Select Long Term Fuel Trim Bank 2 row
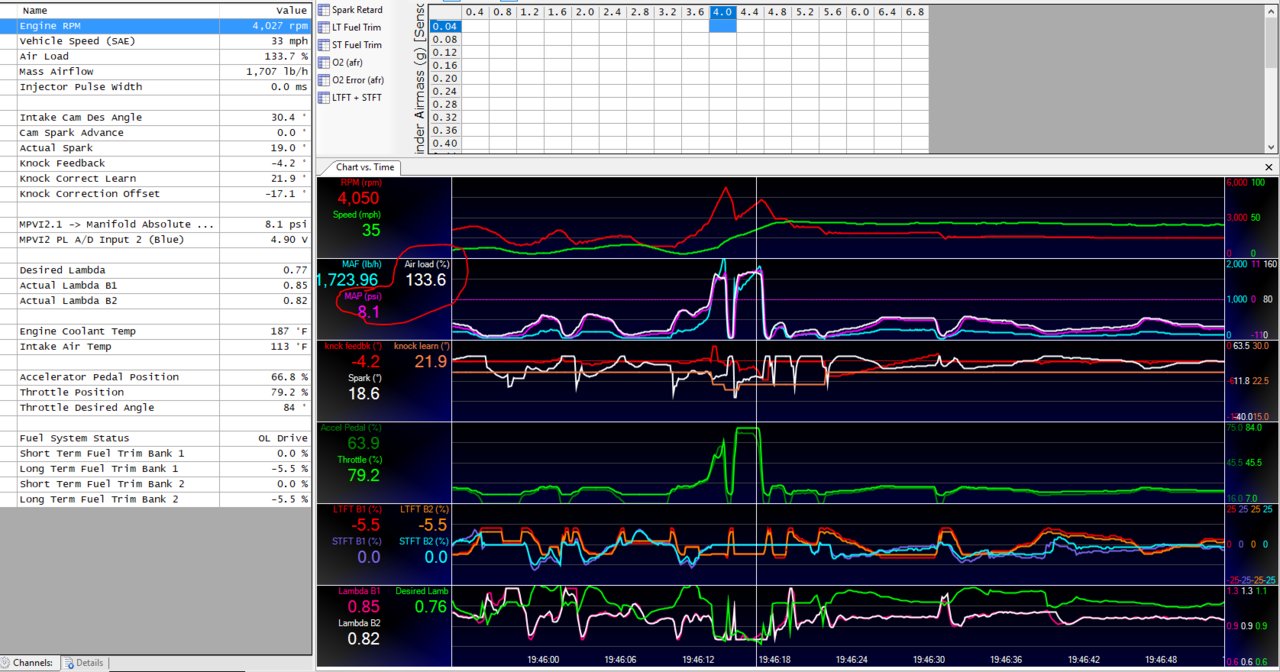This screenshot has width=1280, height=672. pyautogui.click(x=156, y=499)
